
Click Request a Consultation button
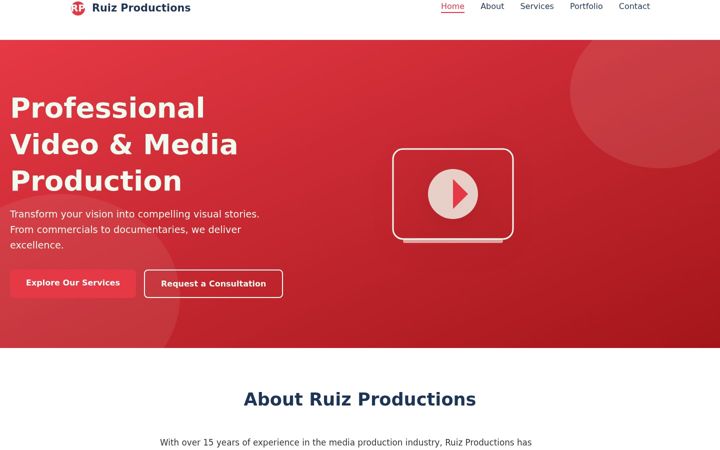(214, 284)
